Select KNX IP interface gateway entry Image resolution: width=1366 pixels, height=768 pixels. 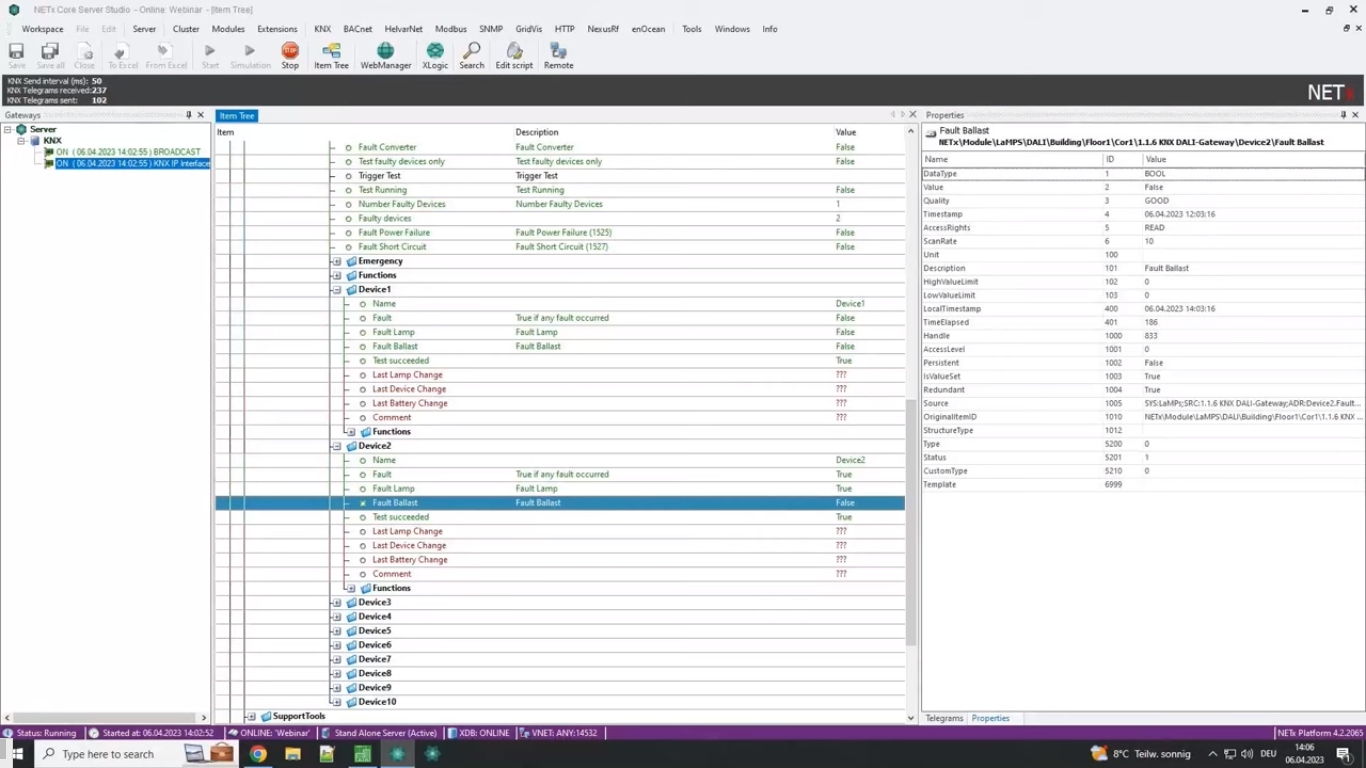click(132, 163)
